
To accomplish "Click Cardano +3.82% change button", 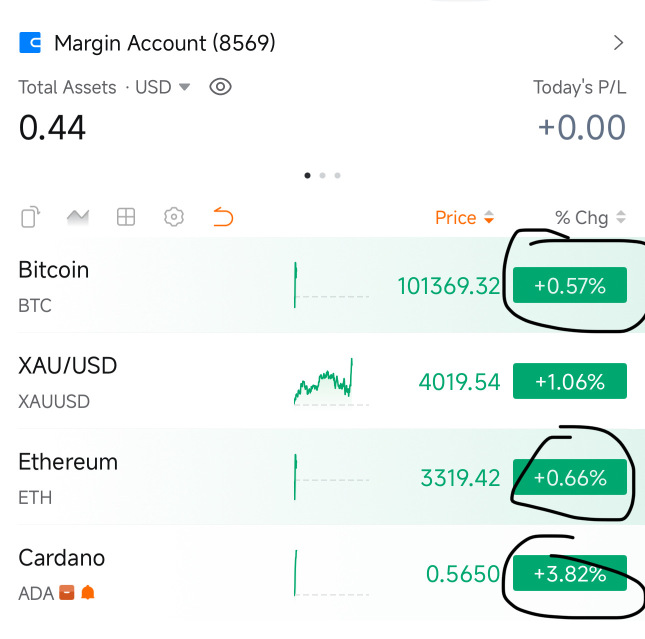I will pos(569,574).
